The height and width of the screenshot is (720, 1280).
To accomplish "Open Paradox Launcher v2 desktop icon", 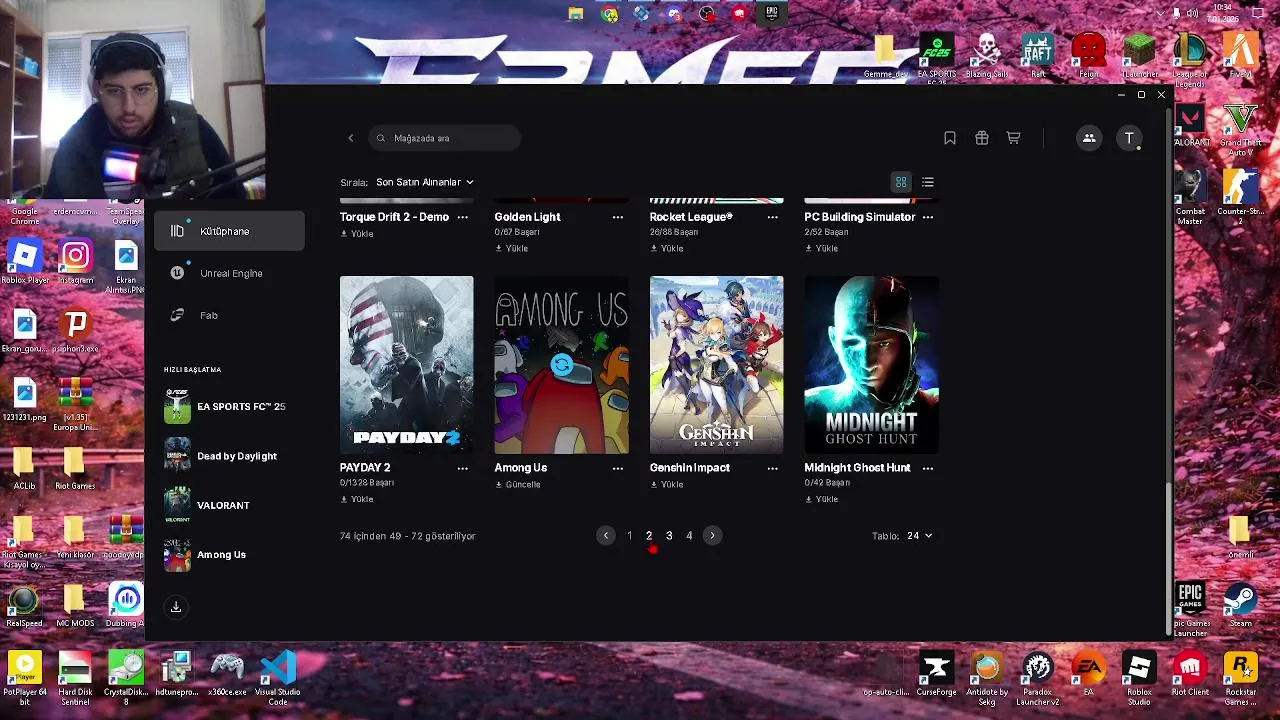I will click(1038, 676).
